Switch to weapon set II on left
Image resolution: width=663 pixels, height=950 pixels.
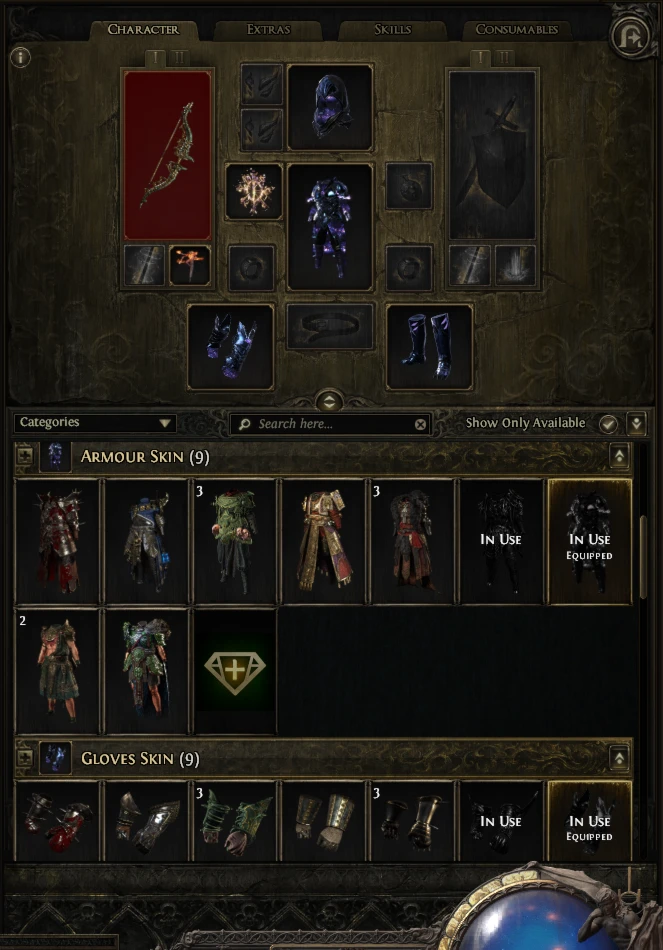[179, 58]
